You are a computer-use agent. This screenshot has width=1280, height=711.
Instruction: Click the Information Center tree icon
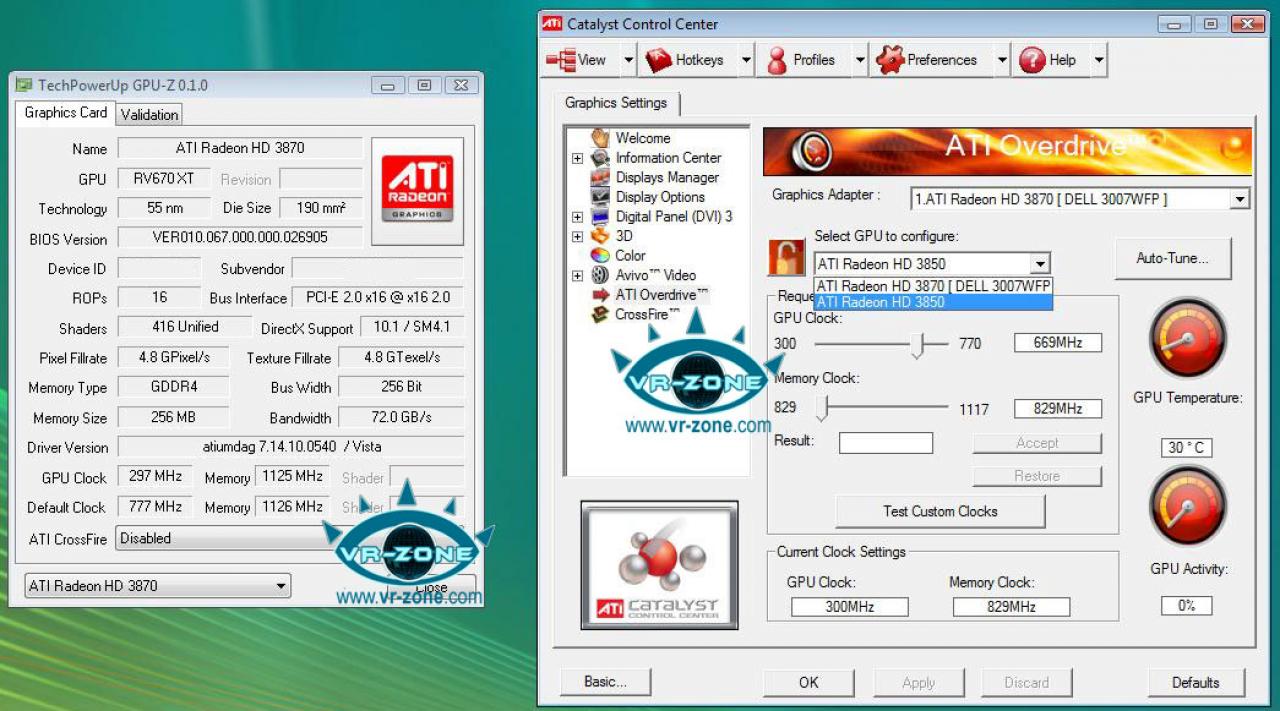pos(600,157)
